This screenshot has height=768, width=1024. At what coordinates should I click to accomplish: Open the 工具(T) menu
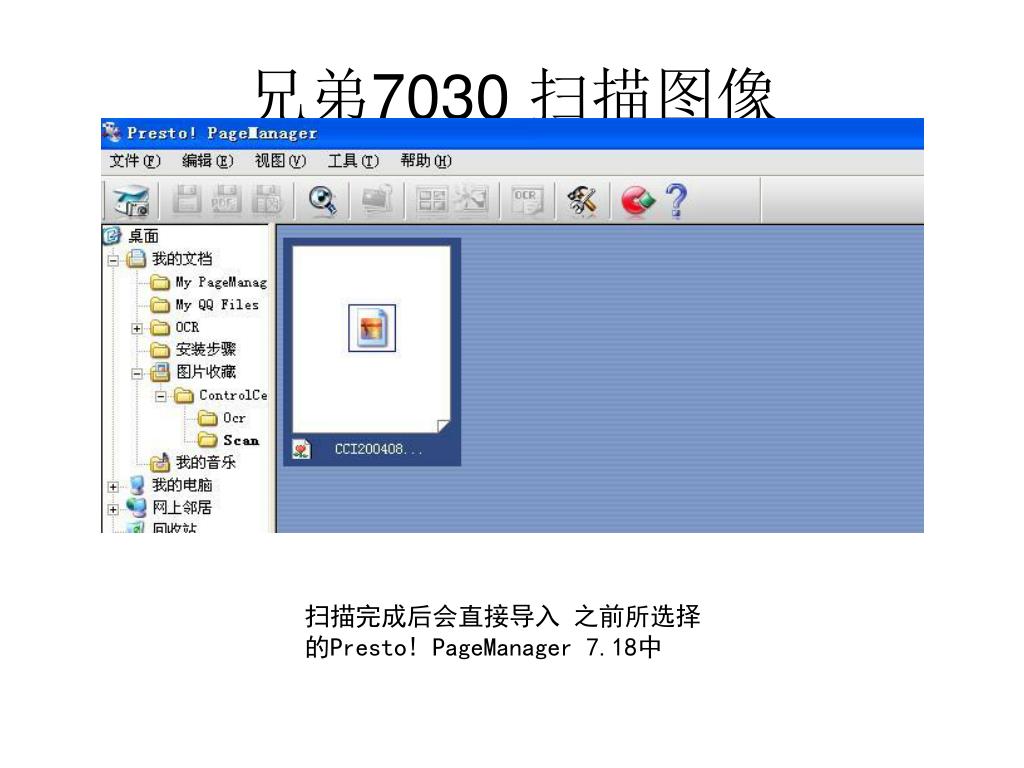point(353,161)
